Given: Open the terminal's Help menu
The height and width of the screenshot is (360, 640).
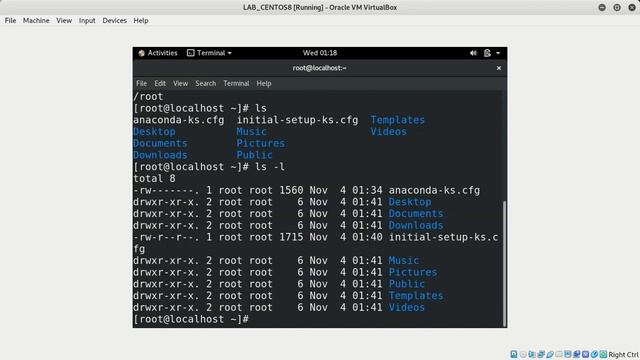Looking at the screenshot, I should [264, 83].
